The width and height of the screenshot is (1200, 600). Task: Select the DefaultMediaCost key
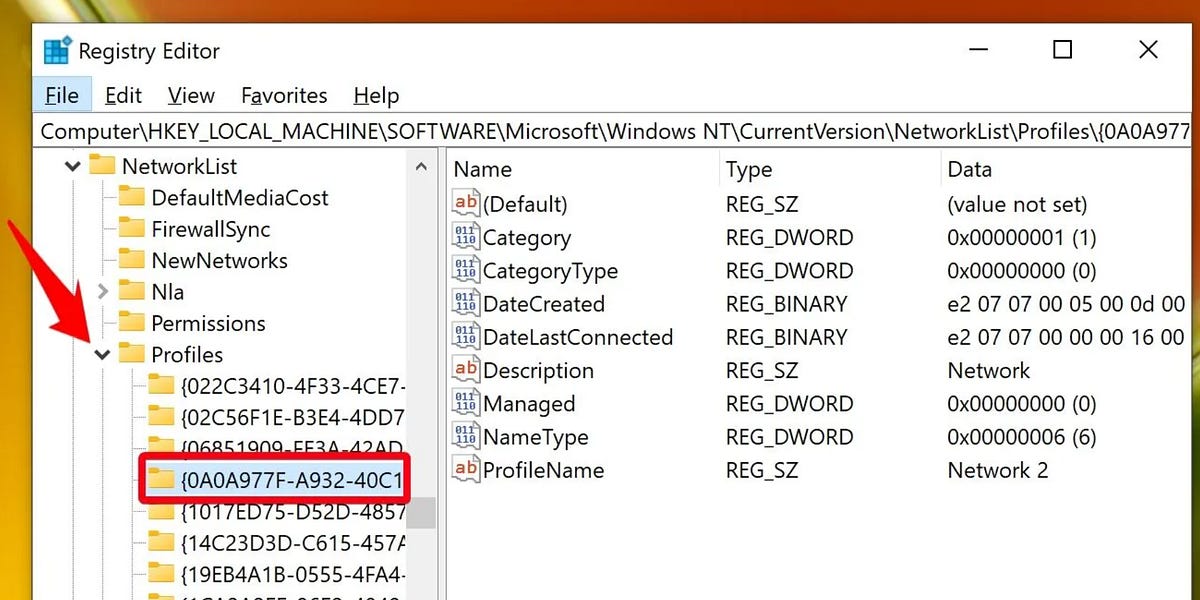(x=240, y=198)
